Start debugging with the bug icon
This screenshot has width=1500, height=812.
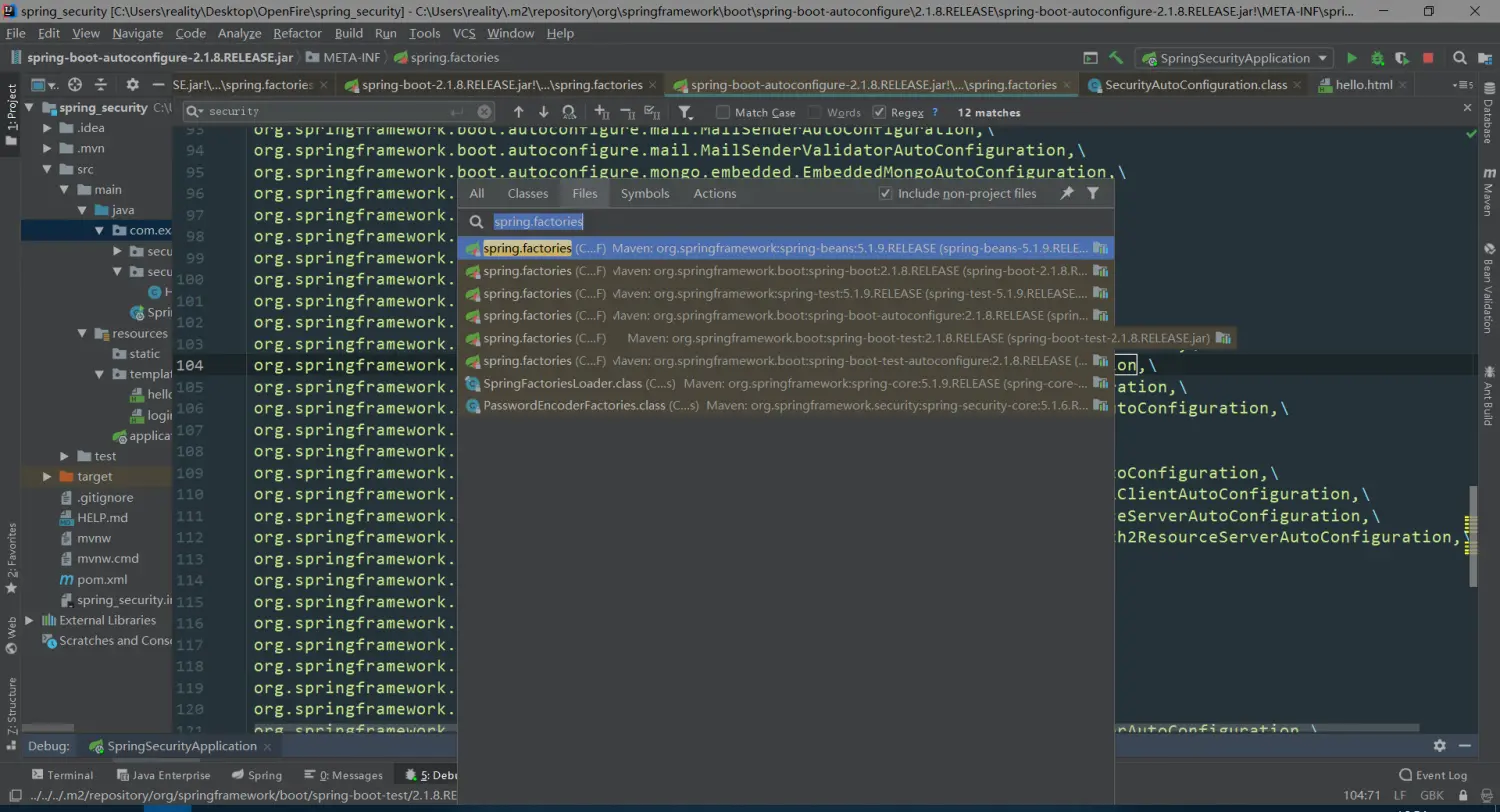click(x=1377, y=58)
